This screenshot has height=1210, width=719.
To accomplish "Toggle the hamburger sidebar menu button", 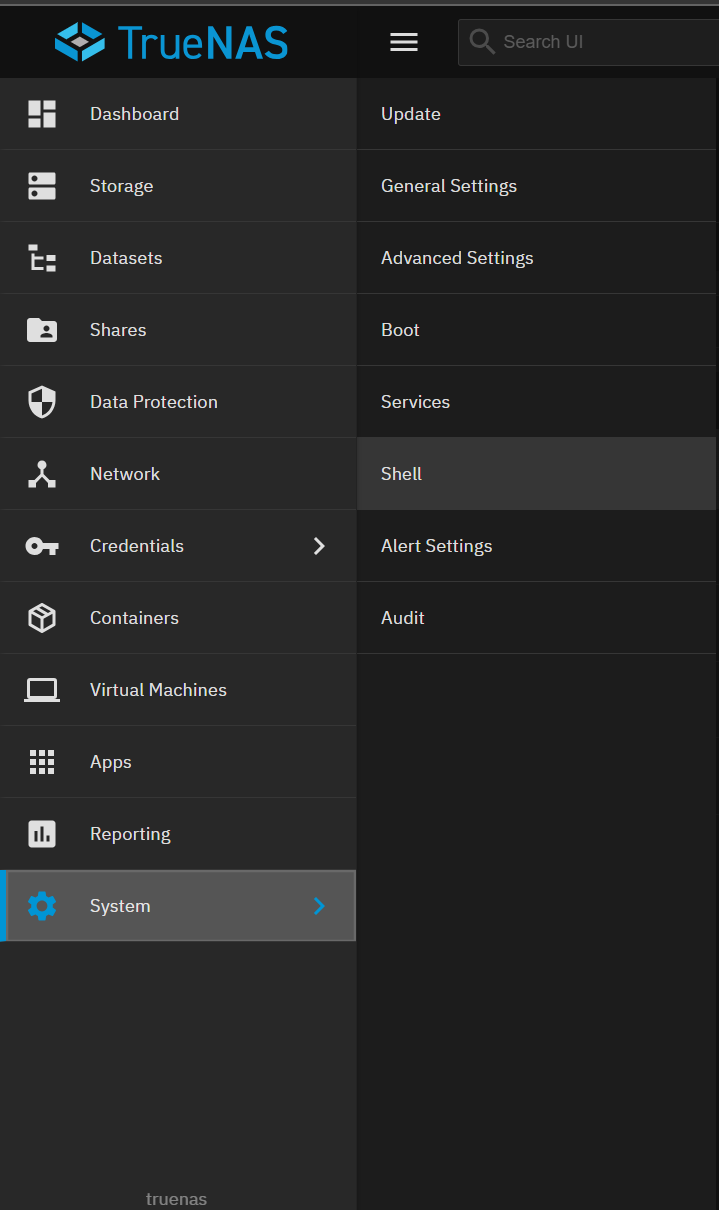I will click(x=404, y=42).
